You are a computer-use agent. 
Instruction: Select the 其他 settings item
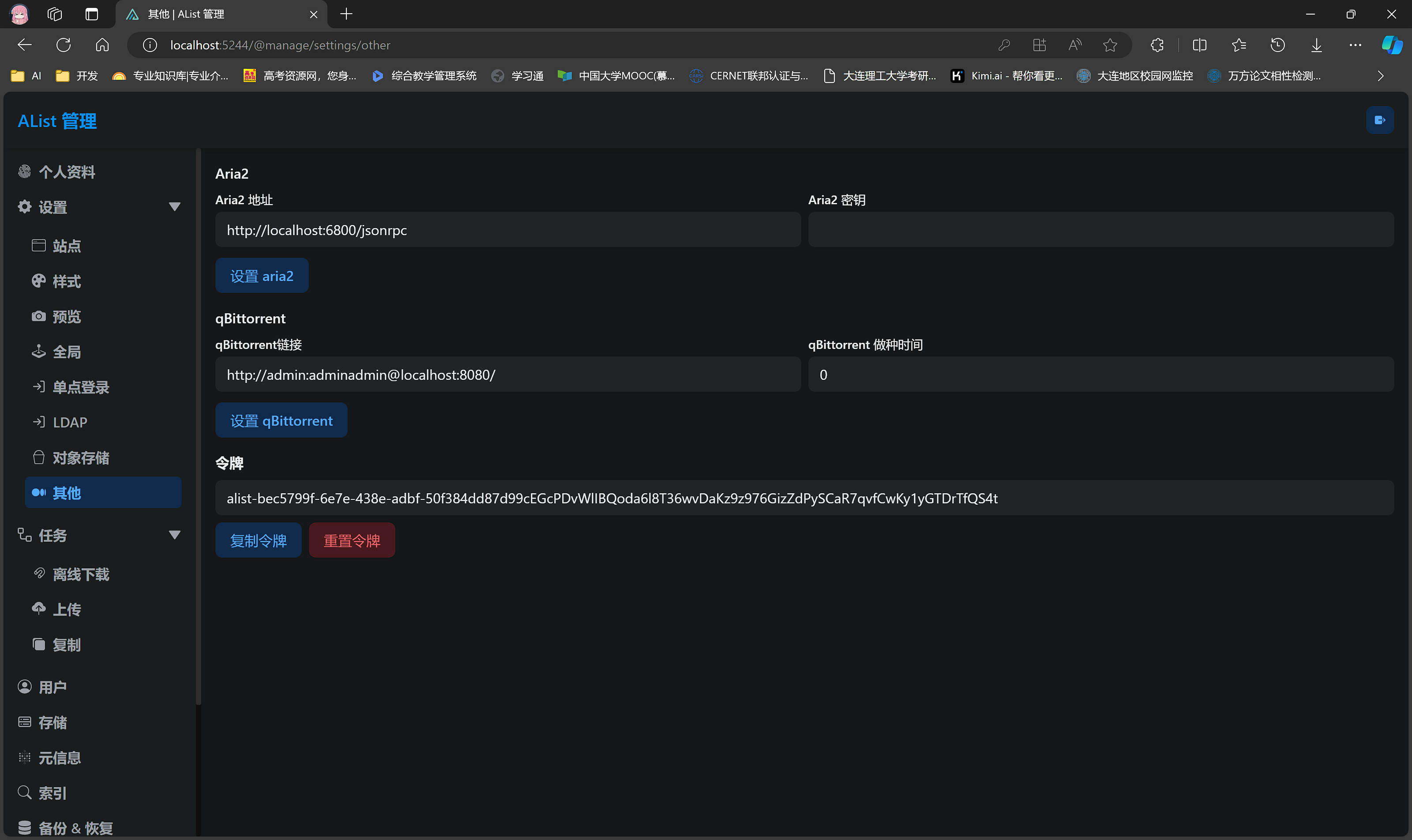103,492
